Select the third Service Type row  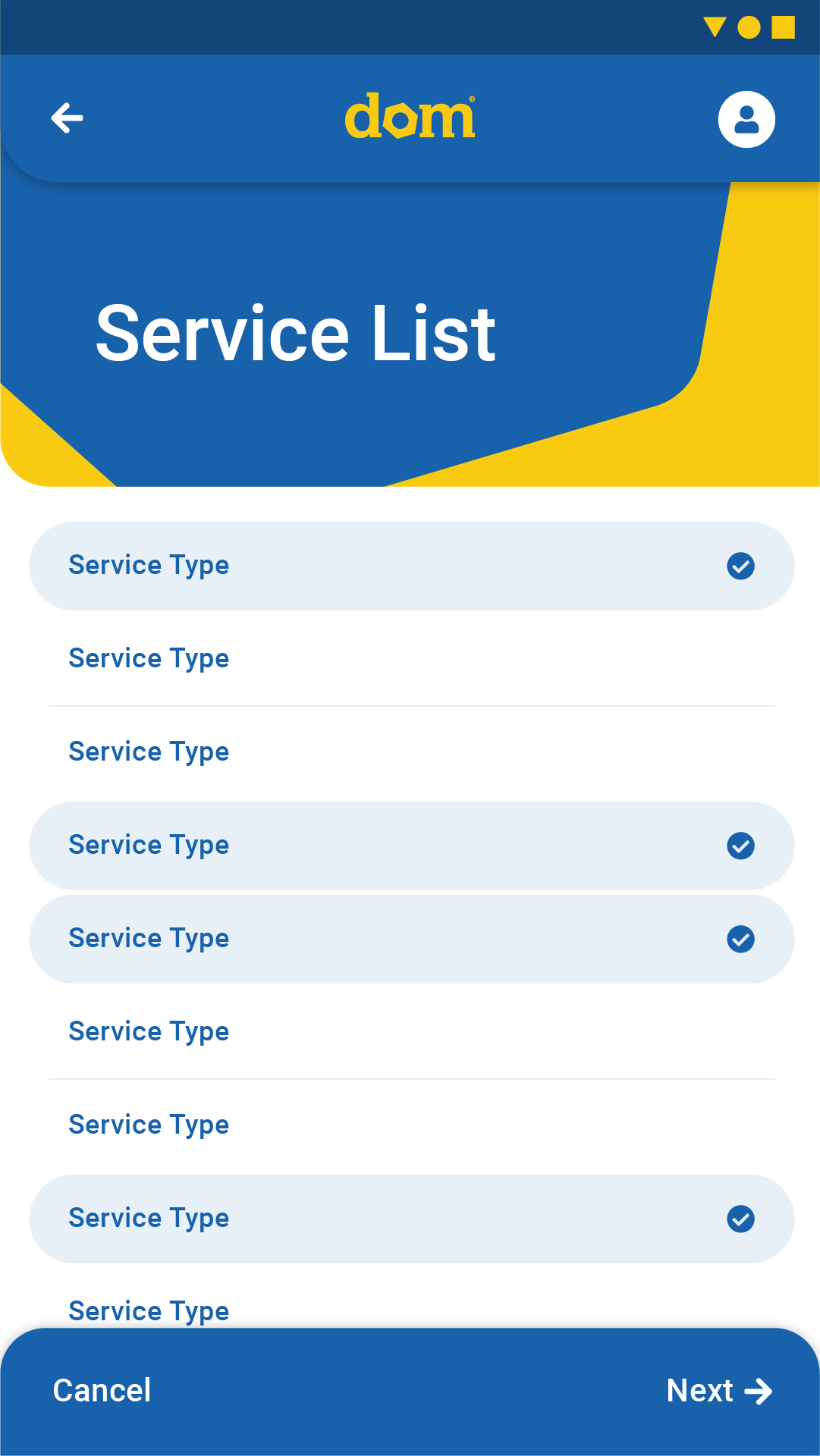410,752
